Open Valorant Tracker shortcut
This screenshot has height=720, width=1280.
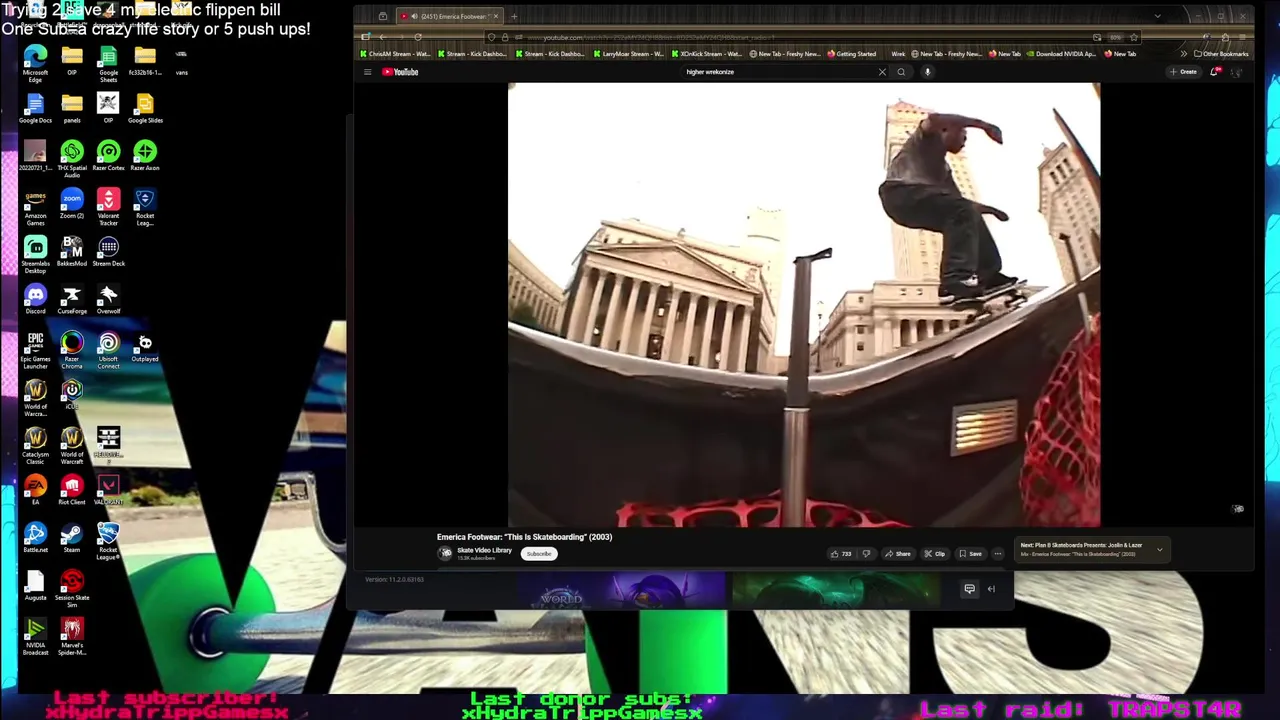click(108, 205)
